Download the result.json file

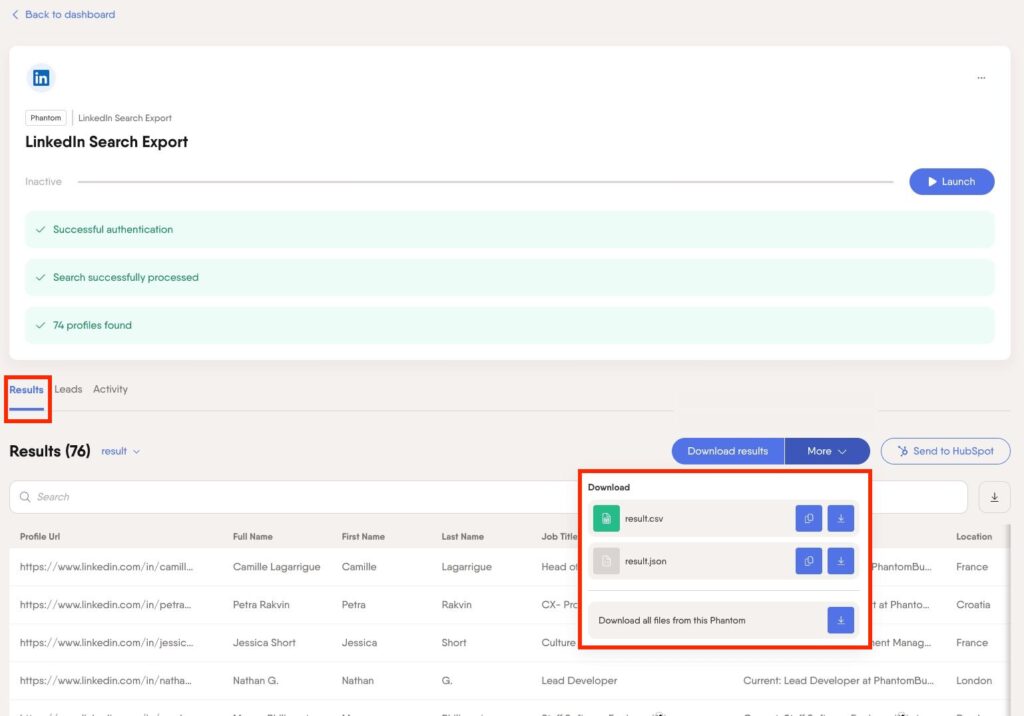coord(841,561)
